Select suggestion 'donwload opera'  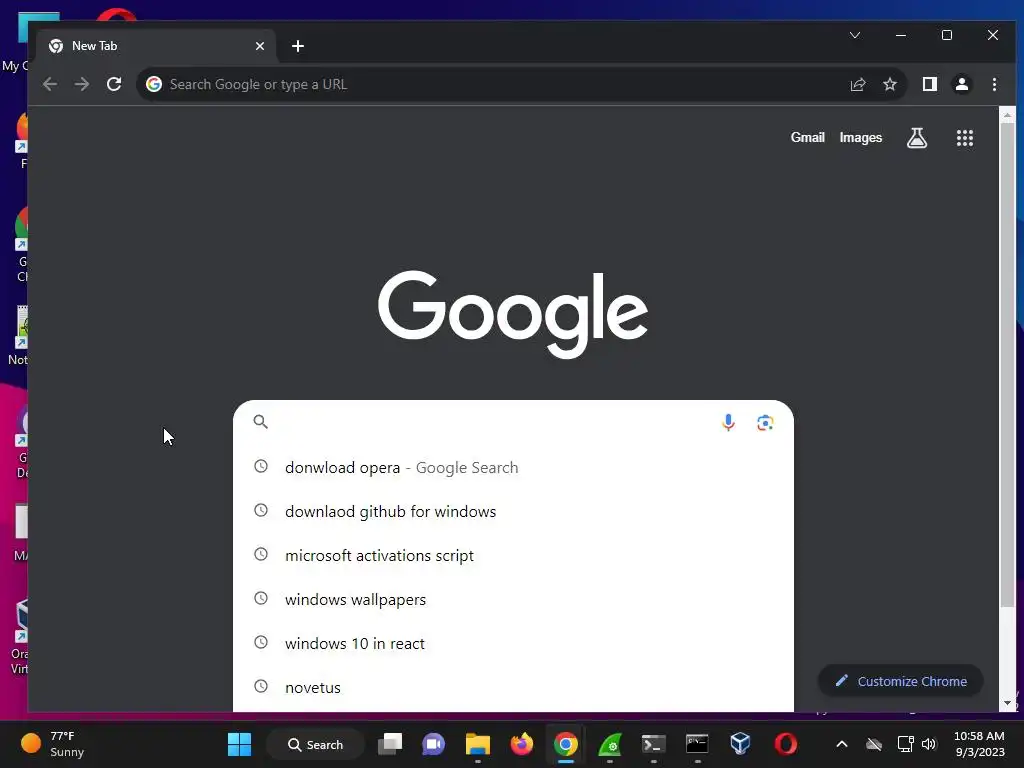click(x=513, y=468)
